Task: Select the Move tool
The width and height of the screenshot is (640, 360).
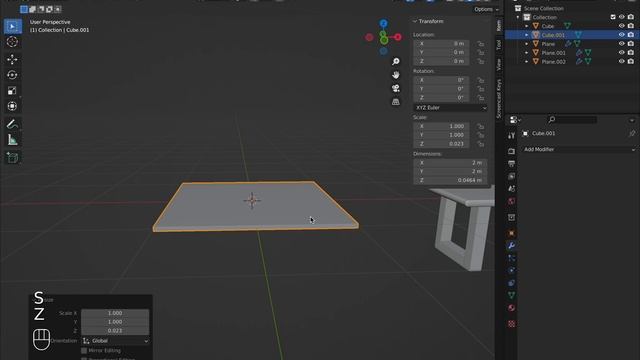Action: point(12,60)
